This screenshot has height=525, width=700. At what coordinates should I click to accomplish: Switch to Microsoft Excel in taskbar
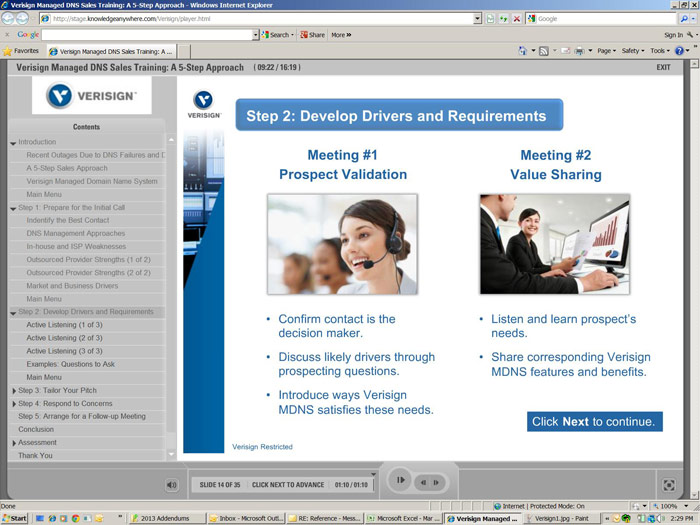402,518
